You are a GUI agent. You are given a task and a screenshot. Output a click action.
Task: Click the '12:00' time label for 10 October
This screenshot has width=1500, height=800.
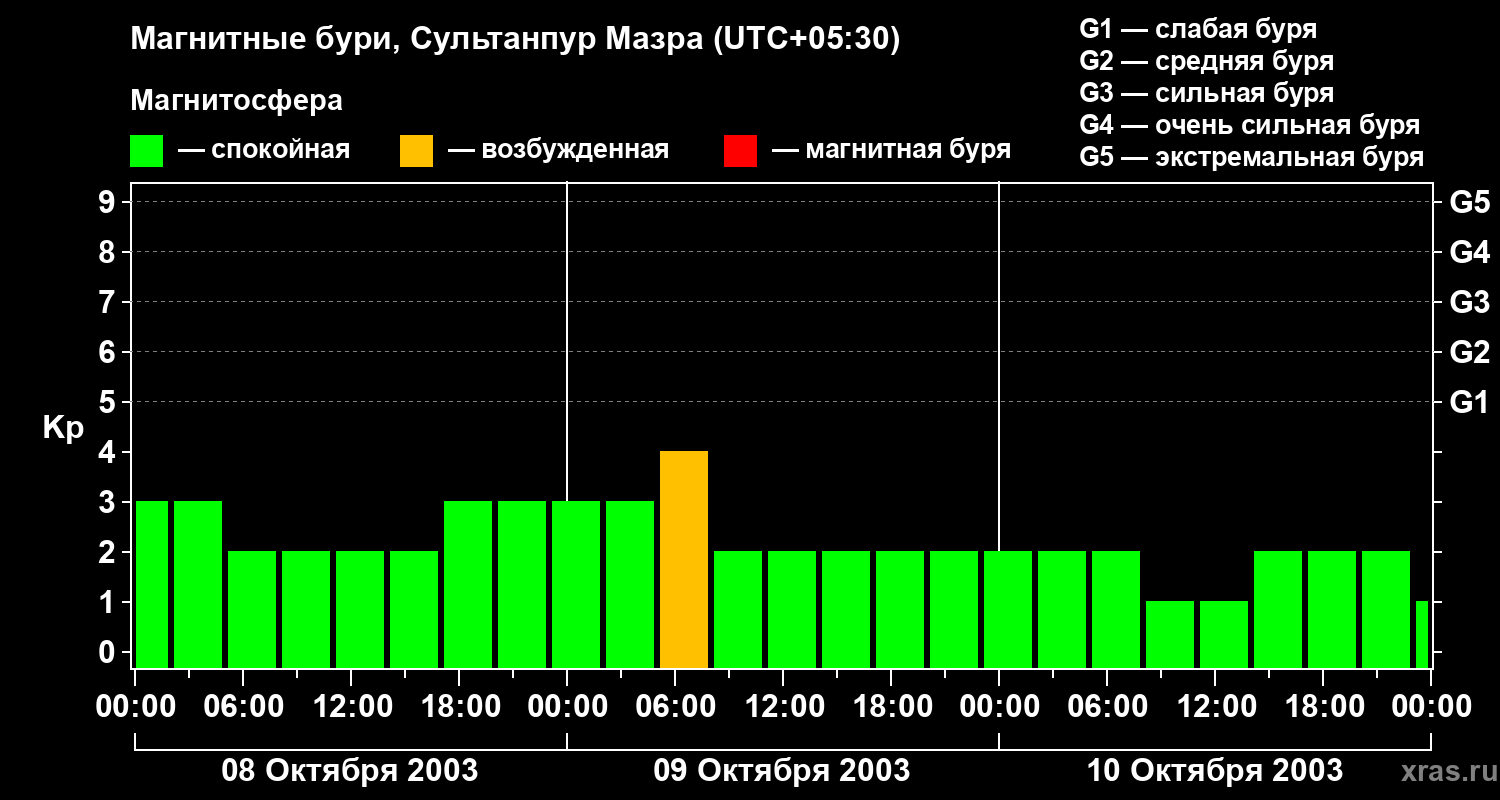point(1215,707)
